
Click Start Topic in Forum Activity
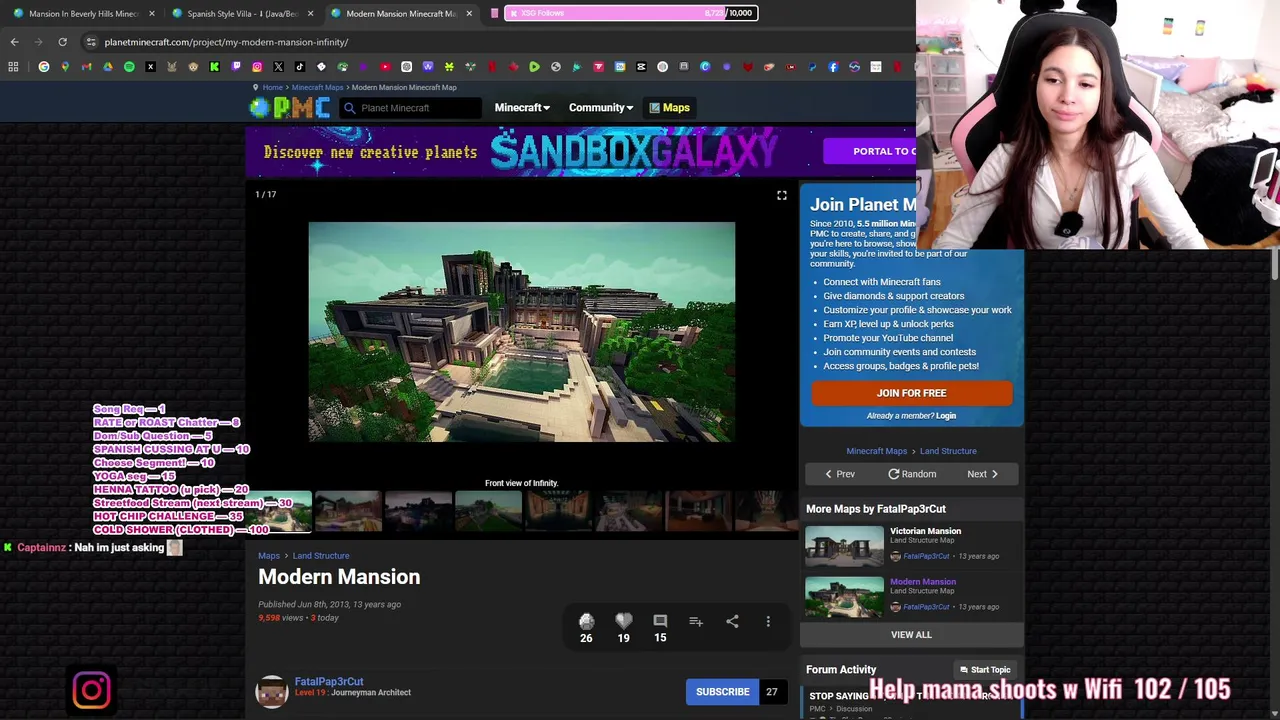point(985,670)
